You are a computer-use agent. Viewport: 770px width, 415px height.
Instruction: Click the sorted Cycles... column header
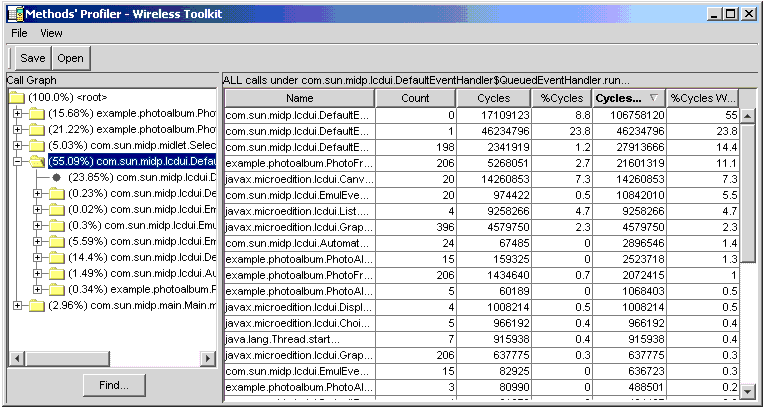click(x=629, y=98)
